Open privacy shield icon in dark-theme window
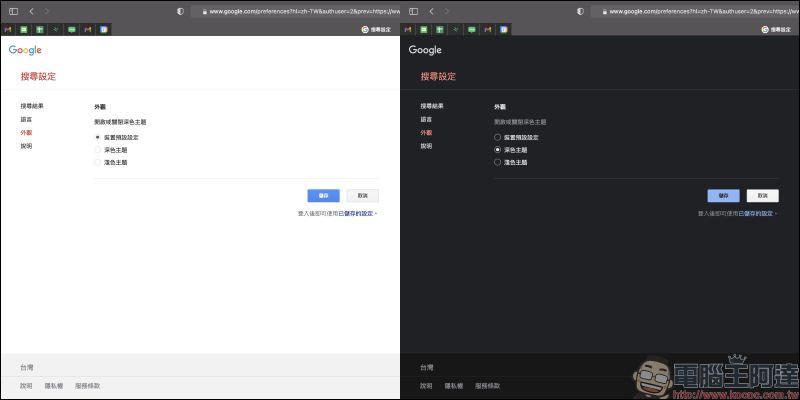 tap(580, 11)
